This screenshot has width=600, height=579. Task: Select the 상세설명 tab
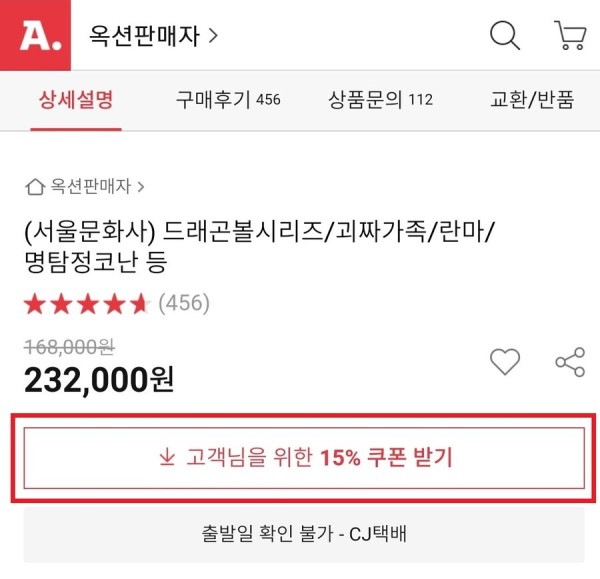coord(76,100)
